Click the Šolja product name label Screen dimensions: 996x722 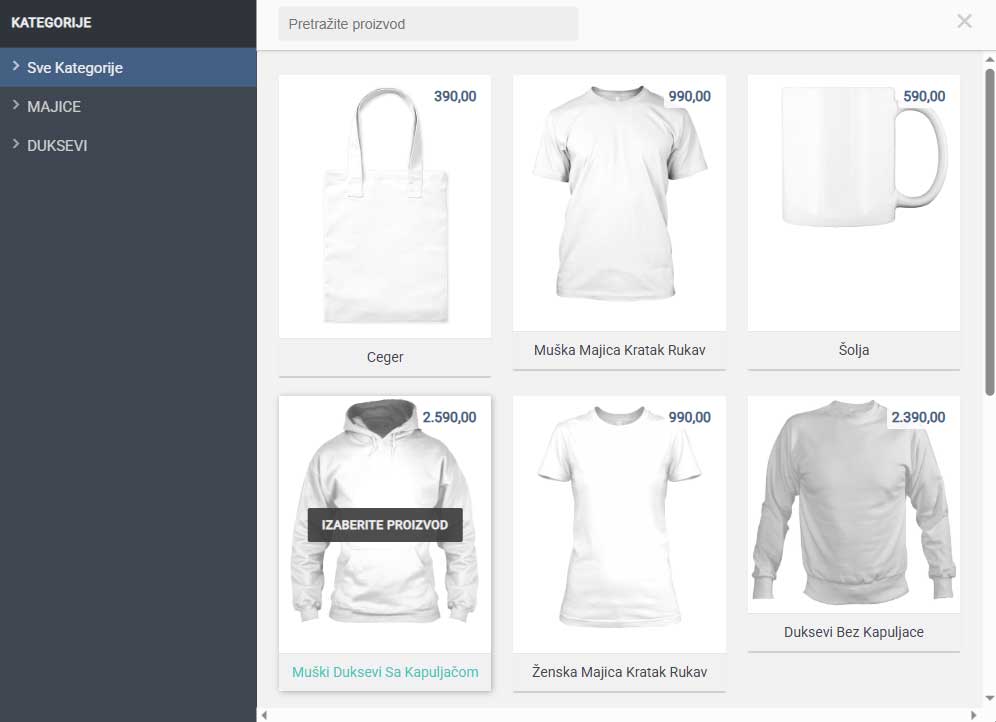coord(852,350)
